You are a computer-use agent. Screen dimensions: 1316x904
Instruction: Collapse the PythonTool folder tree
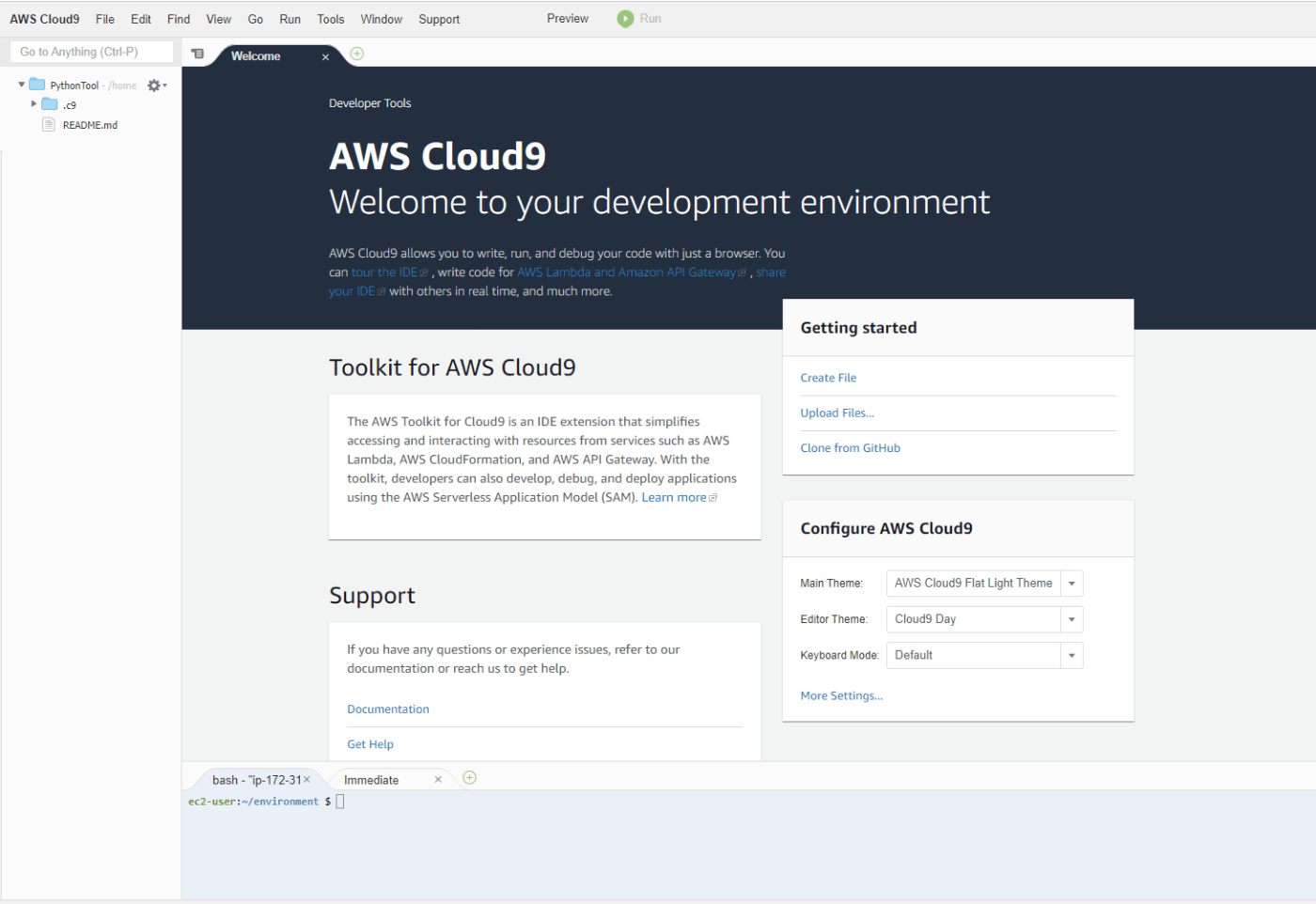click(22, 85)
